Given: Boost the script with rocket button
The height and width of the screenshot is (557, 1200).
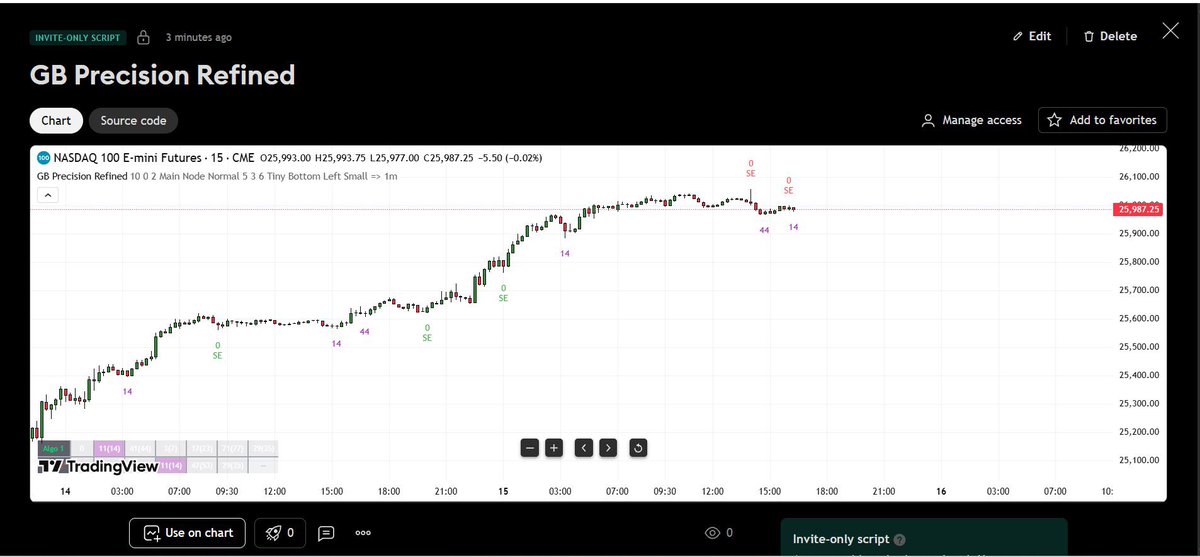Looking at the screenshot, I should click(x=279, y=533).
